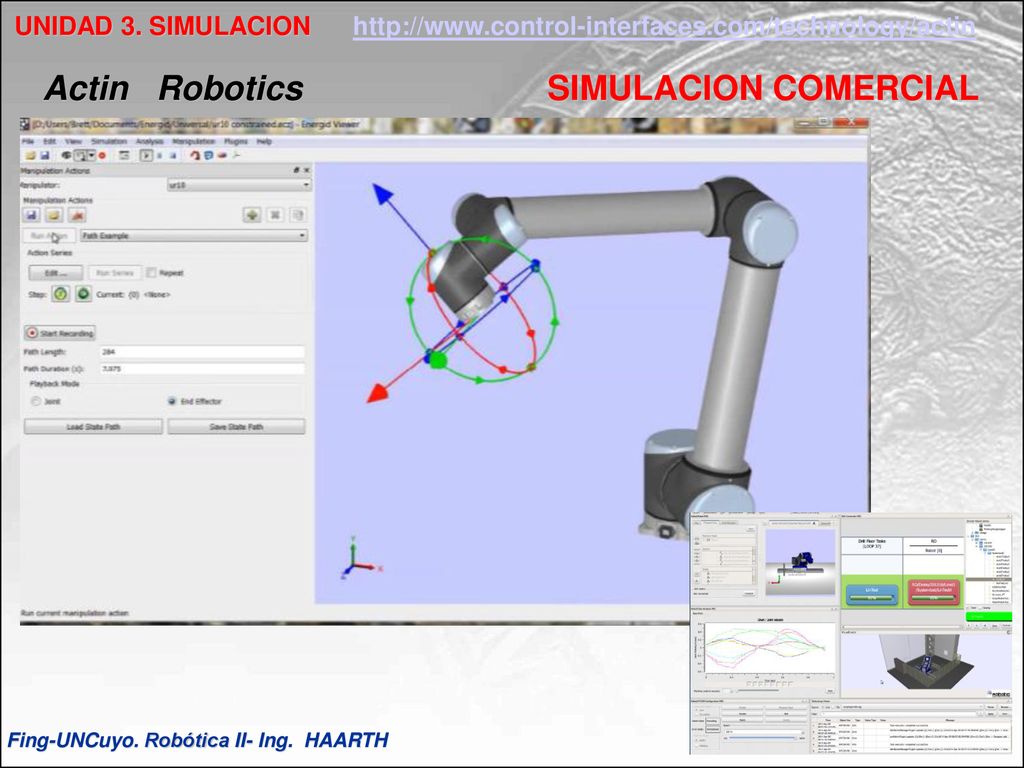Click the red arrow handle of the manipulator gizmo
The height and width of the screenshot is (768, 1024).
click(x=377, y=392)
